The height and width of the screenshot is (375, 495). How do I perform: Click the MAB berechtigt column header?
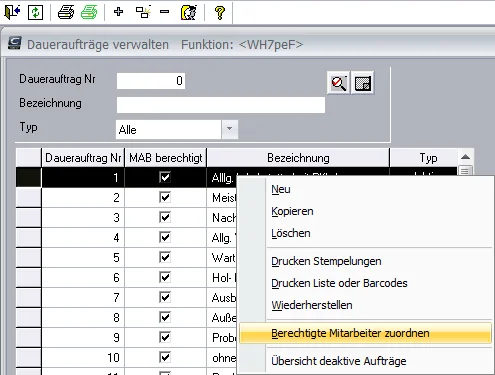(166, 158)
